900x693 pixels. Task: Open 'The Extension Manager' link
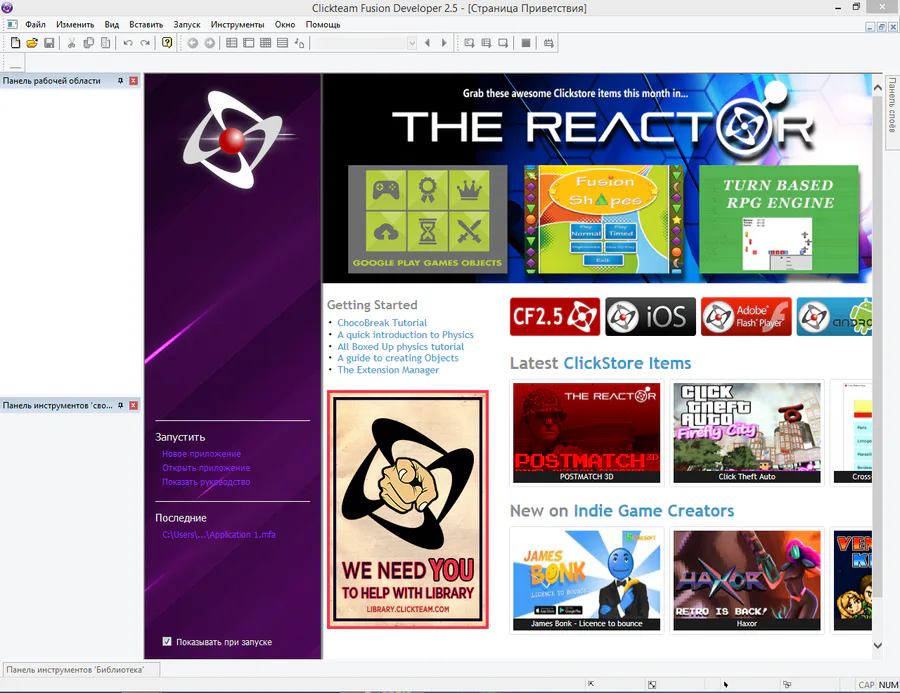tap(388, 370)
